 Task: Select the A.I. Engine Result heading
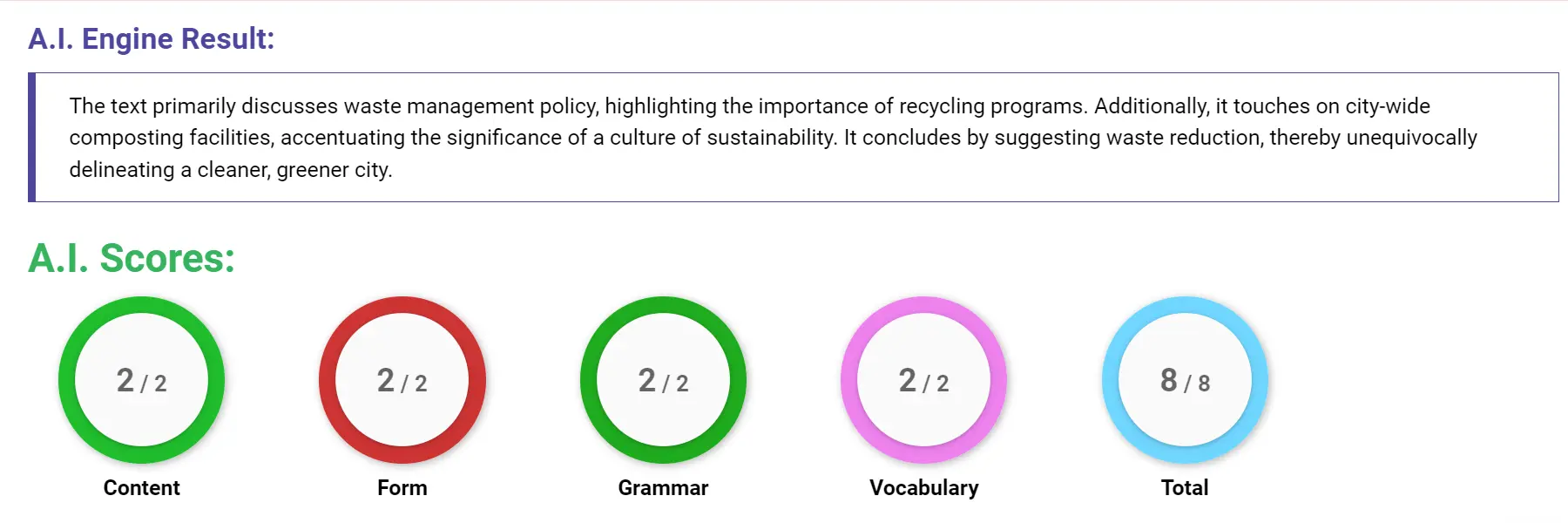(152, 38)
